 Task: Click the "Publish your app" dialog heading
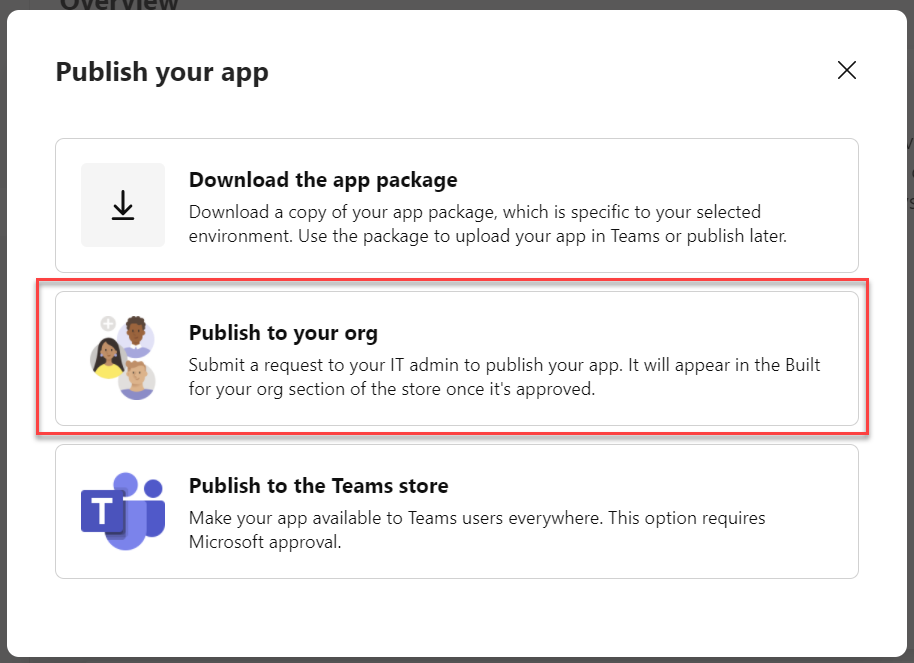click(162, 72)
